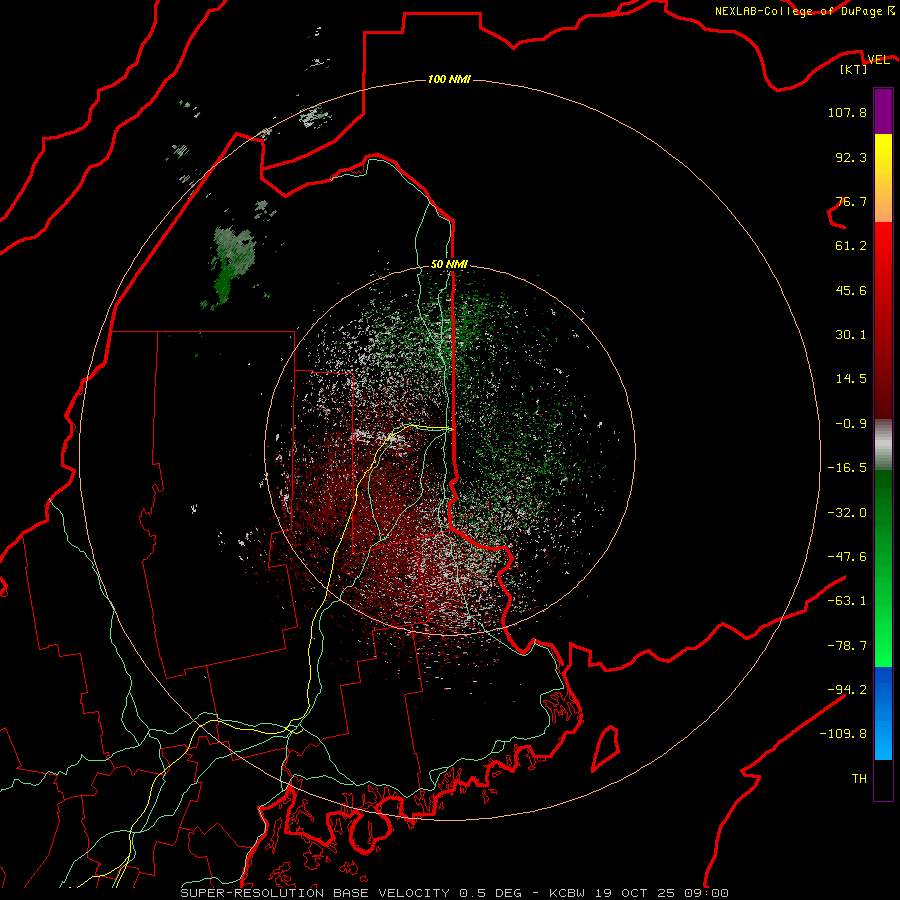
Task: Click the [KT] units label
Action: 854,69
